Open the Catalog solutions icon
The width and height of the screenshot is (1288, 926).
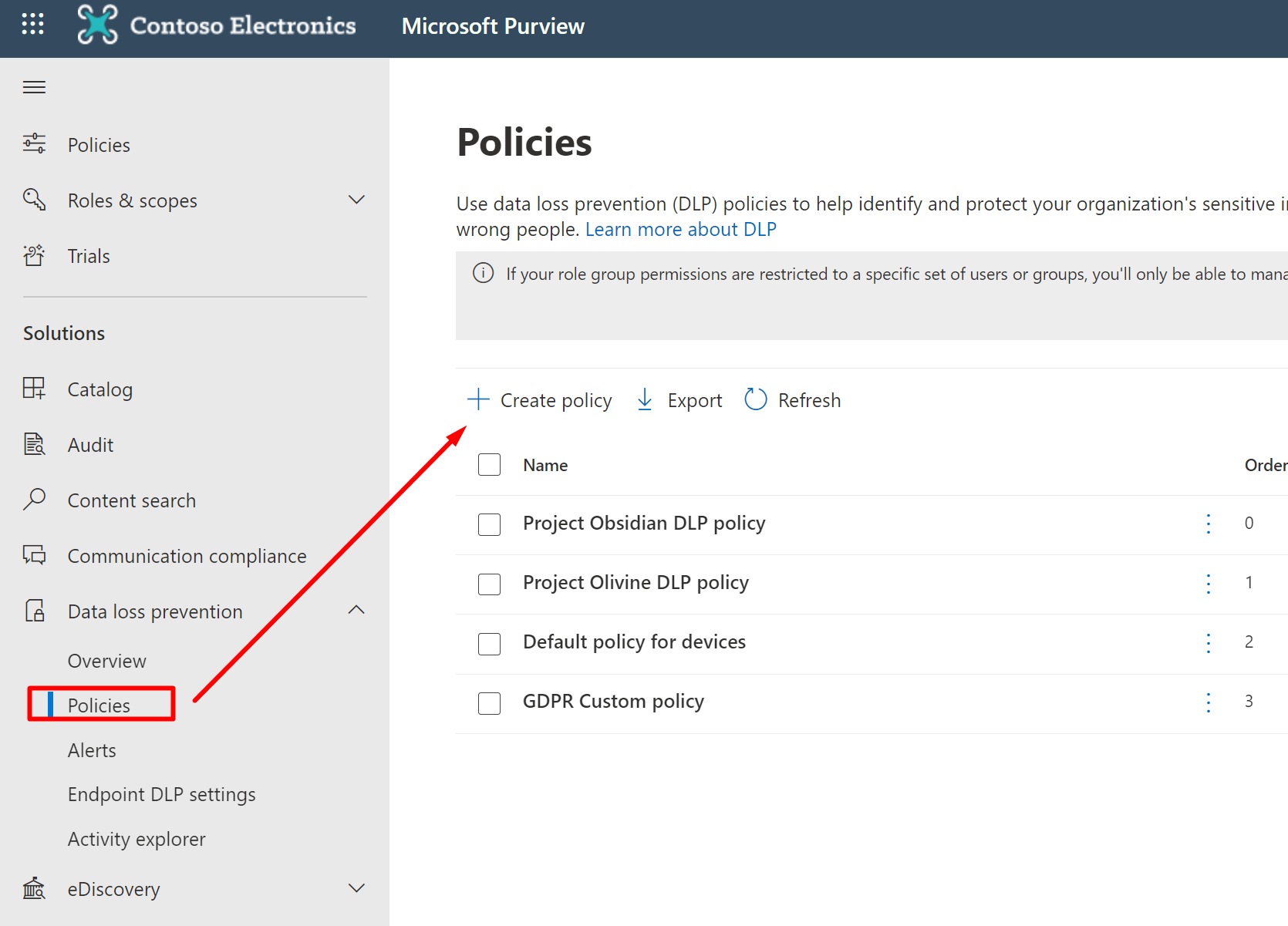(x=34, y=389)
